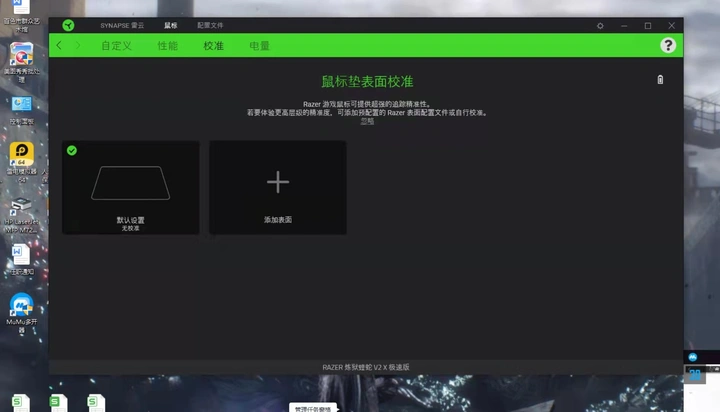The image size is (720, 412).
Task: Open help with the question mark icon
Action: tap(668, 45)
